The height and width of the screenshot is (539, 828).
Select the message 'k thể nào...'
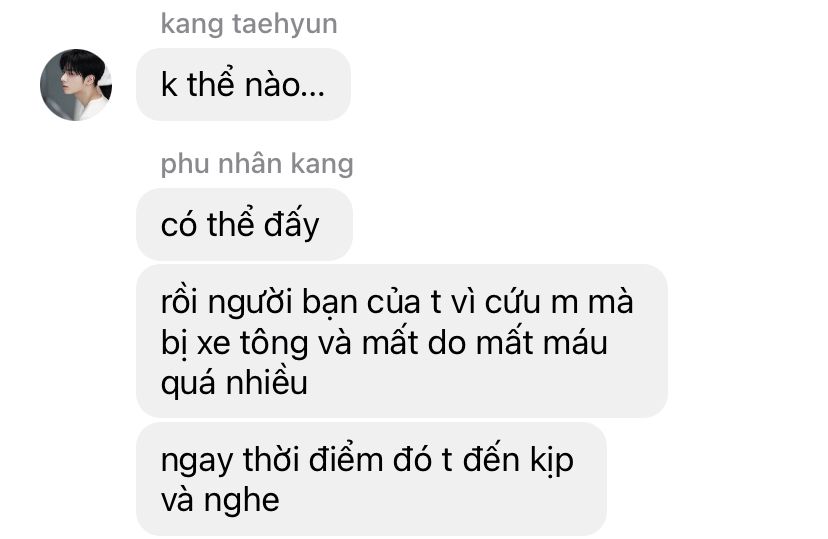point(243,84)
